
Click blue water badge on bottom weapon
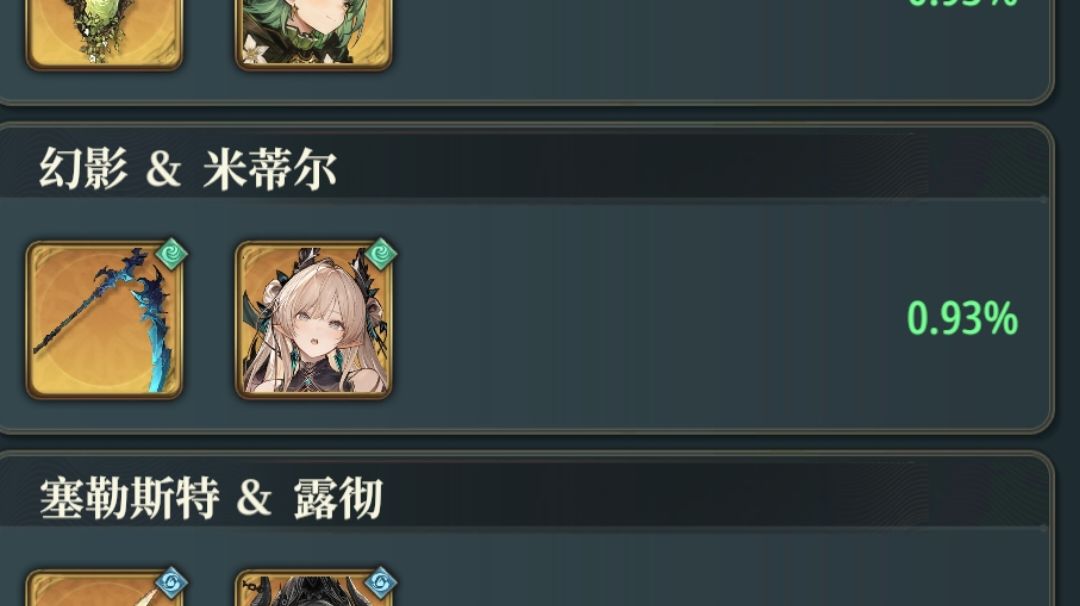tap(172, 584)
